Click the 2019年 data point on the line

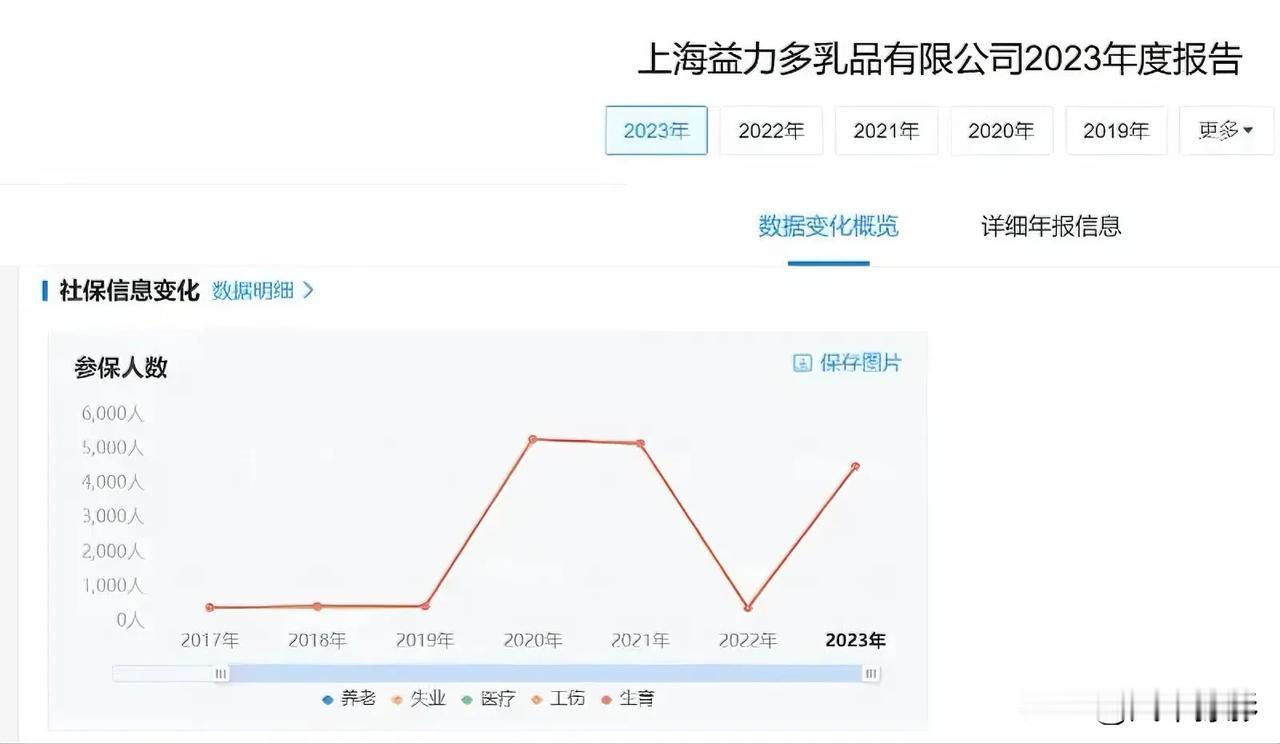(x=425, y=606)
